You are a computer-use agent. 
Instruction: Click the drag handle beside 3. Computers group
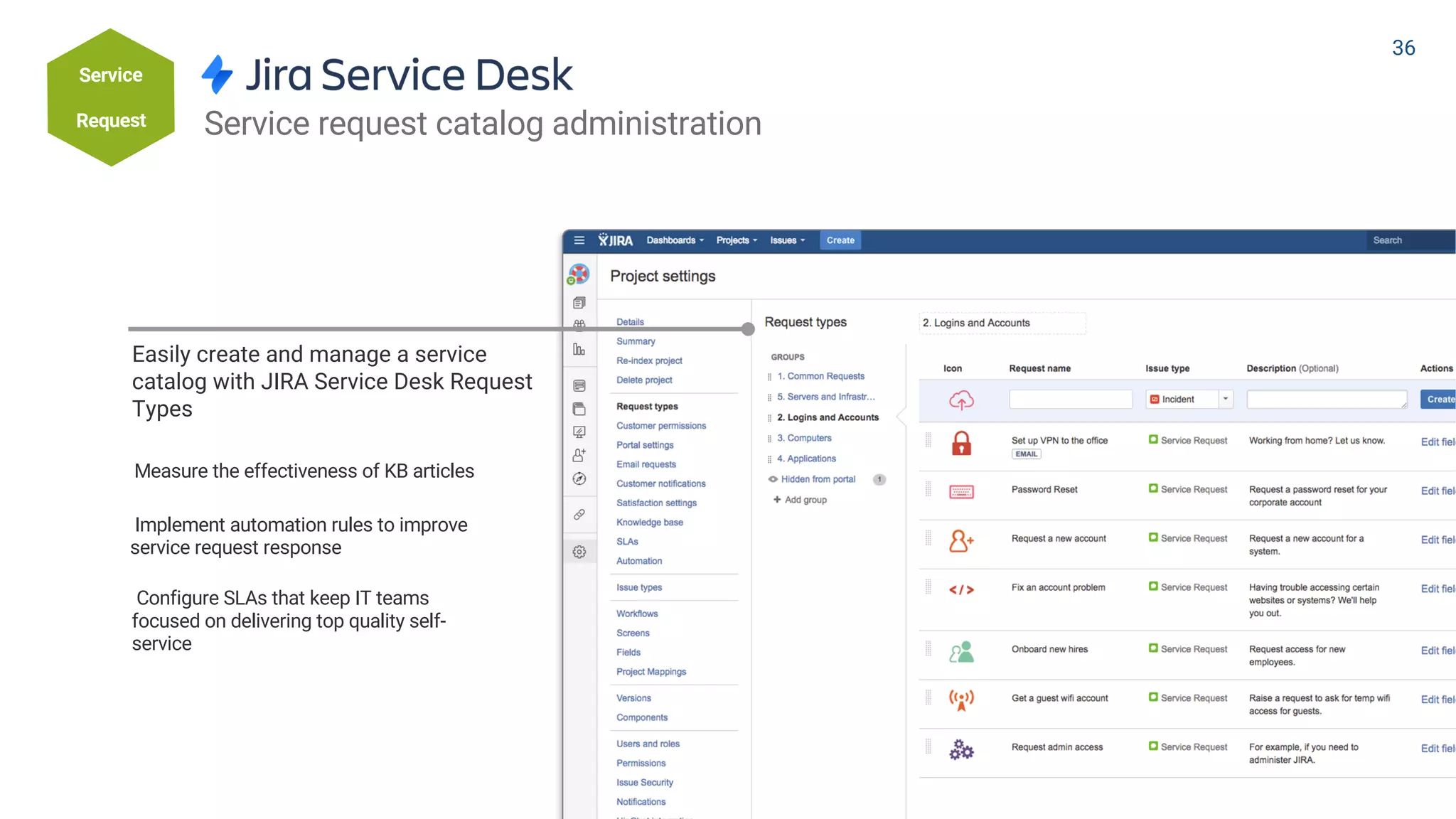tap(769, 439)
